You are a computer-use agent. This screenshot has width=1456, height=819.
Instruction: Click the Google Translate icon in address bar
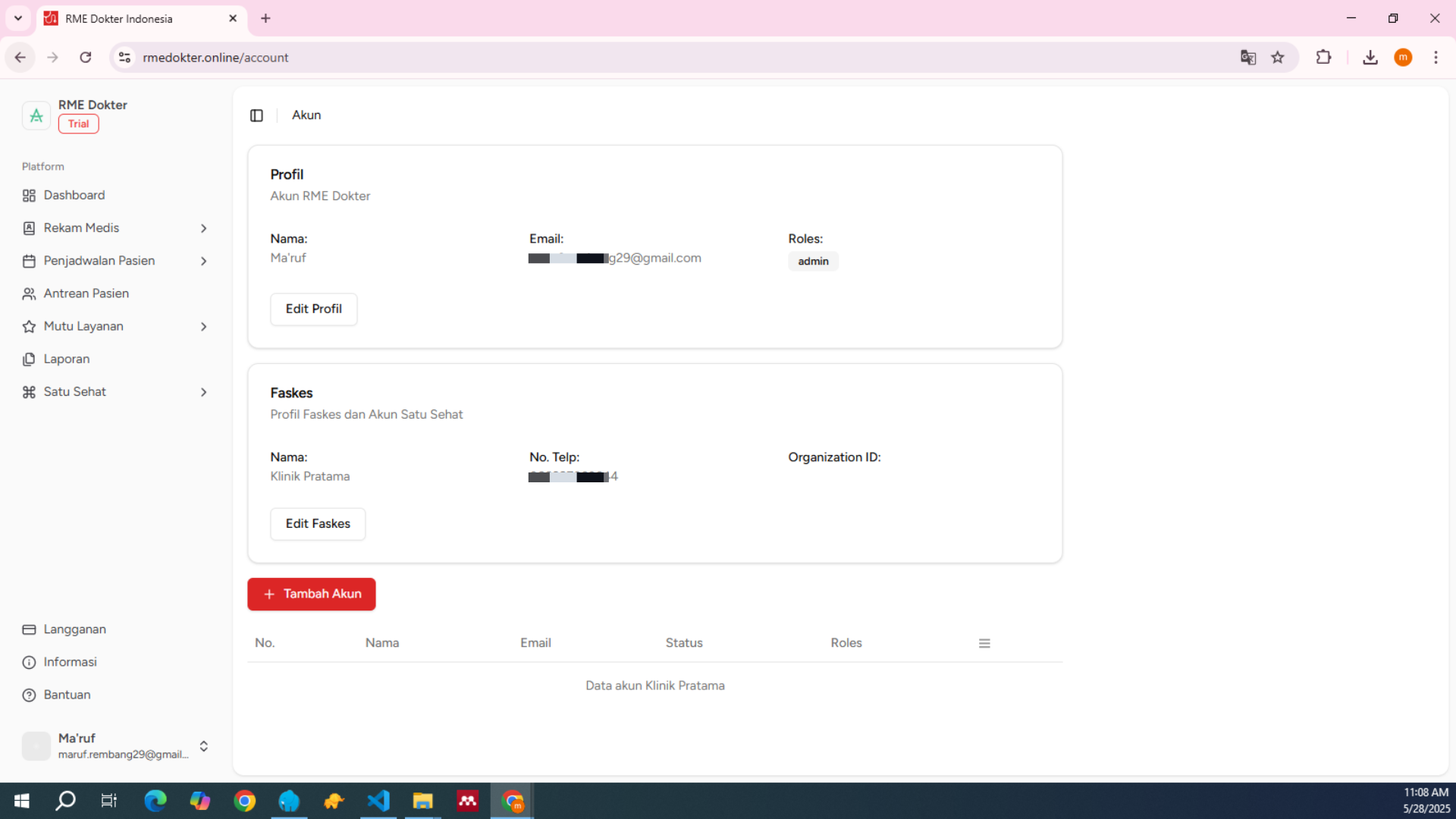point(1247,58)
